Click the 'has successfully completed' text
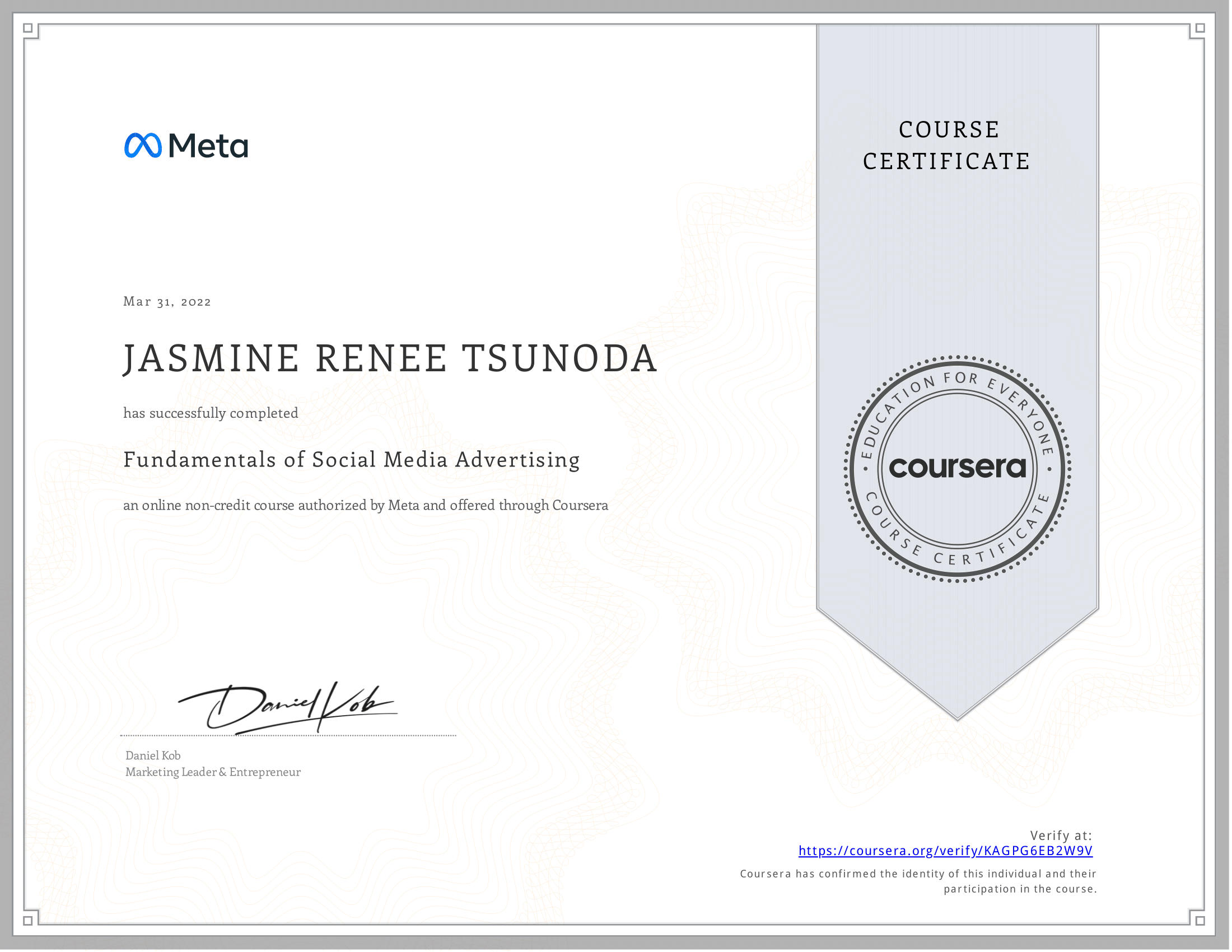Image resolution: width=1232 pixels, height=952 pixels. pyautogui.click(x=211, y=413)
